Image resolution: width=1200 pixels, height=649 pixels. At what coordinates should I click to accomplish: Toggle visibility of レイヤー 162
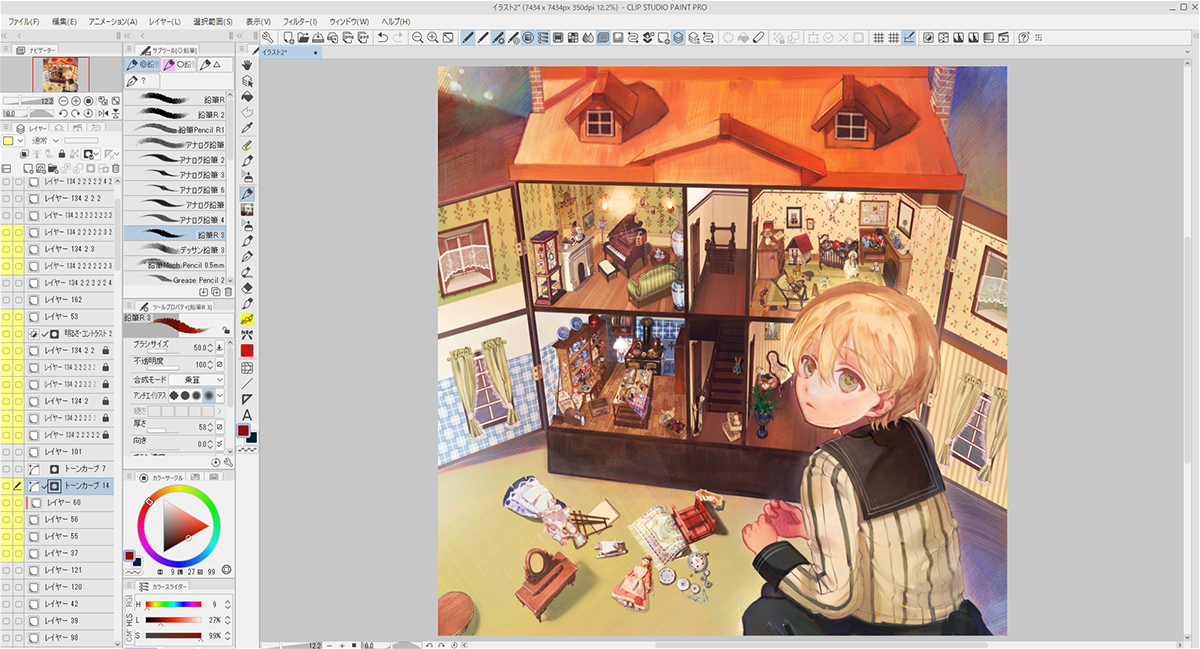7,299
